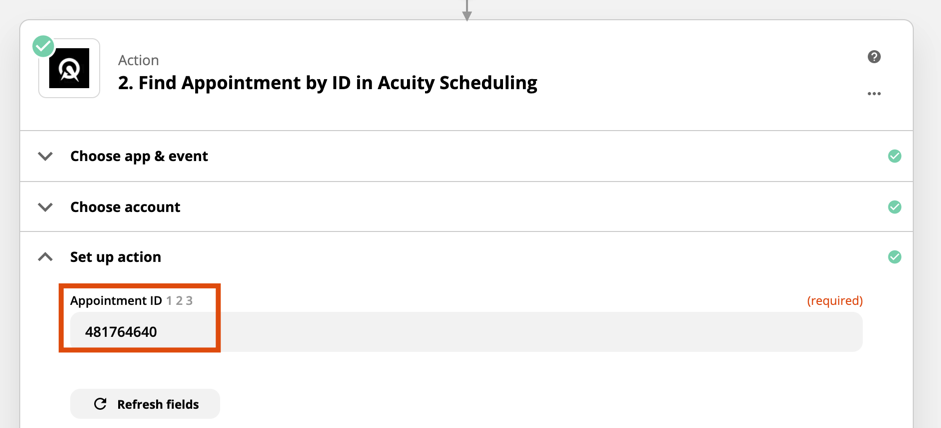Click the Acuity Scheduling app logo
Viewport: 941px width, 428px height.
coord(69,68)
